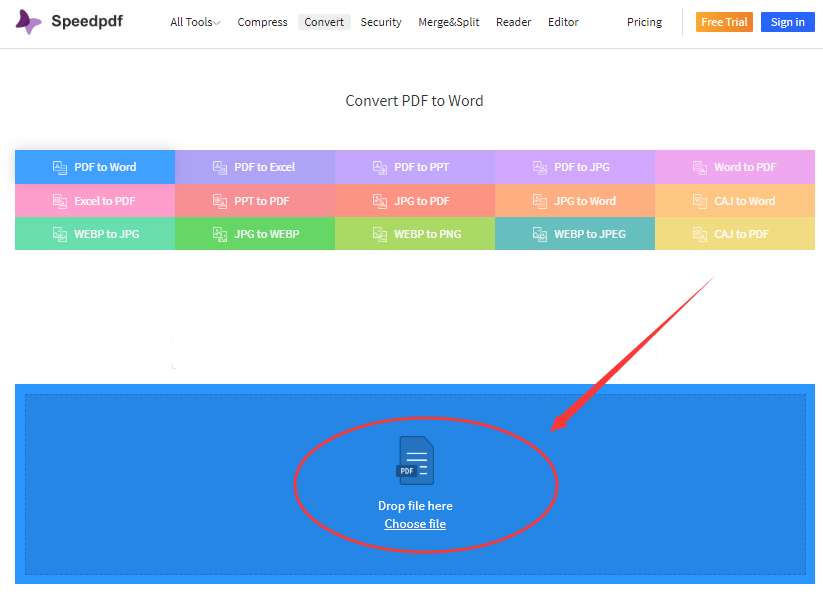The width and height of the screenshot is (823, 594).
Task: Click the CAJ to PDF tile icon
Action: tap(700, 234)
